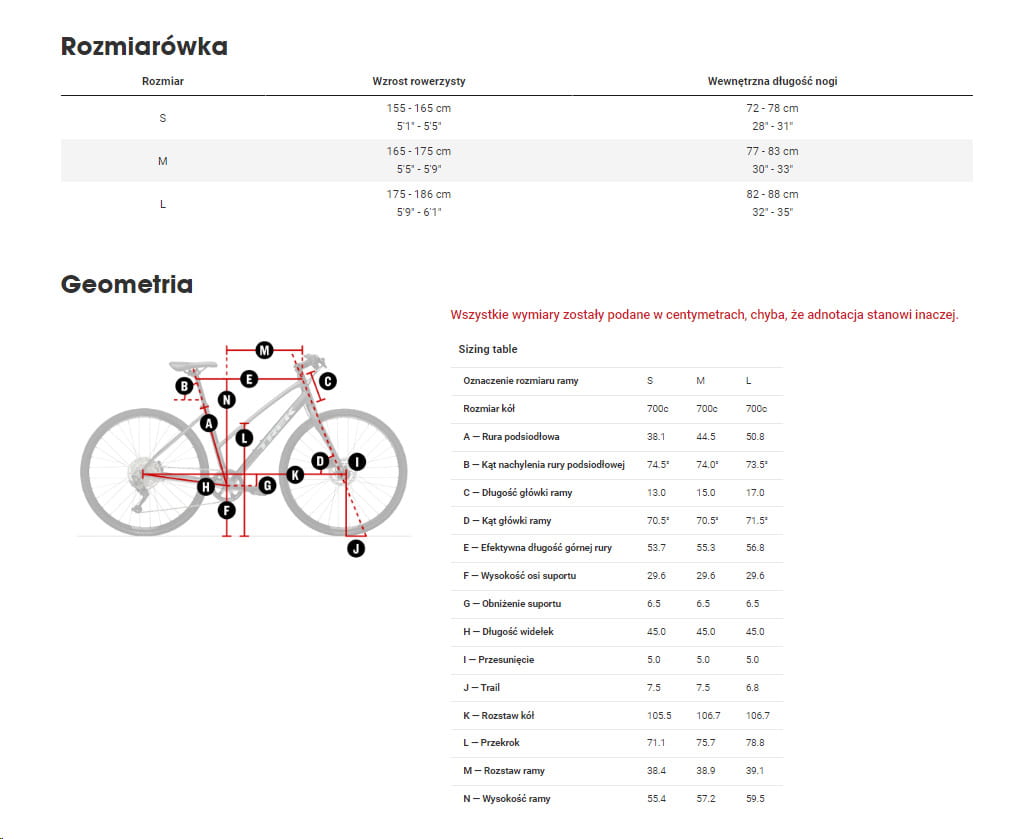Viewport: 1029px width, 839px height.
Task: Click the L standover marker
Action: pyautogui.click(x=243, y=437)
